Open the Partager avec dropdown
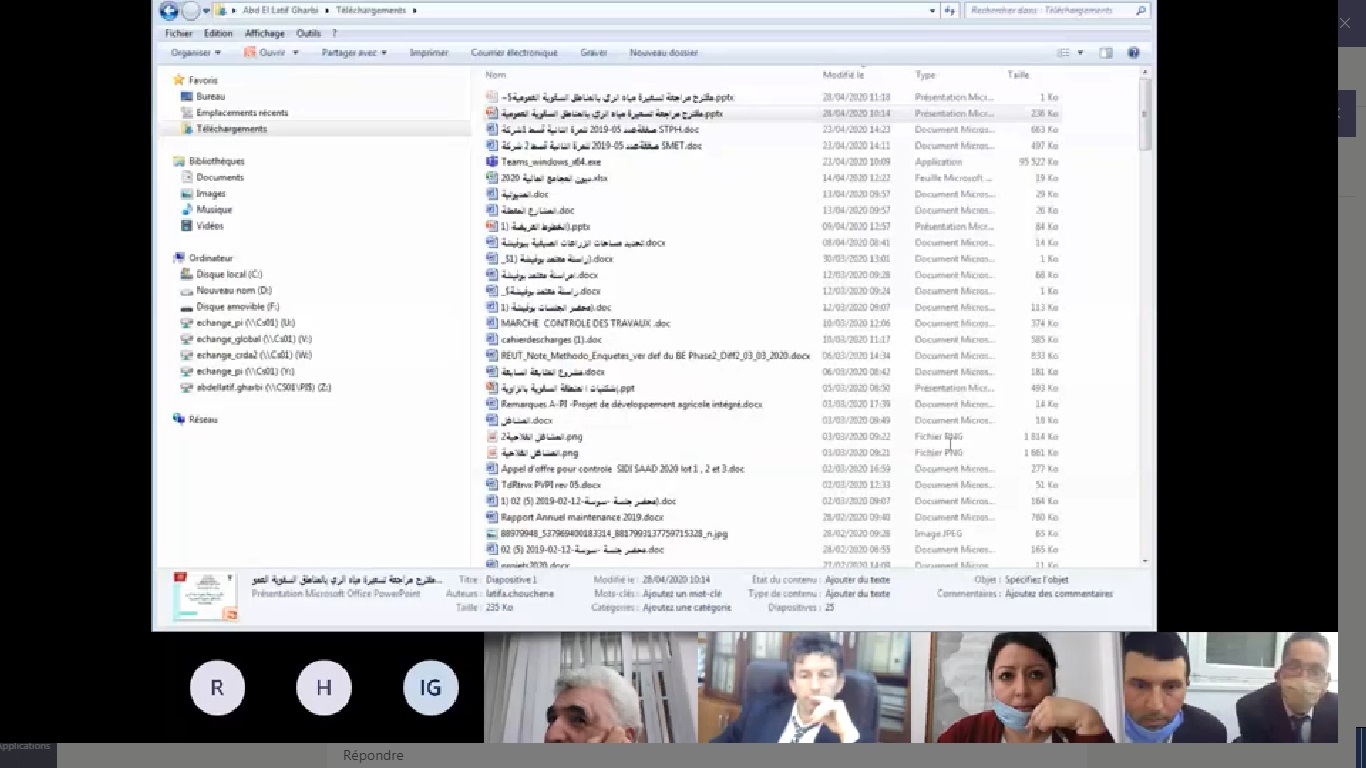Image resolution: width=1366 pixels, height=768 pixels. point(354,52)
